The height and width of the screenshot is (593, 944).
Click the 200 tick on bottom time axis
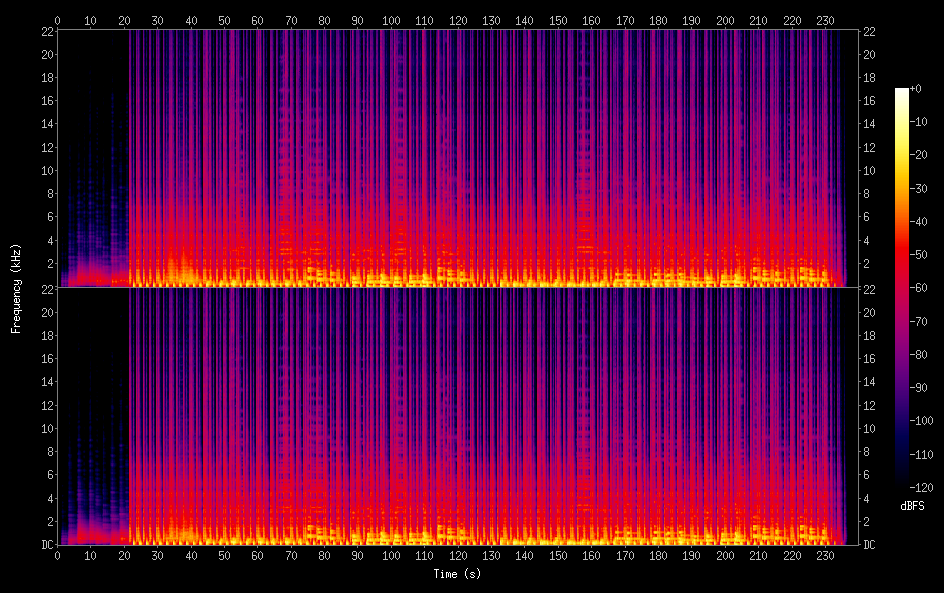726,555
